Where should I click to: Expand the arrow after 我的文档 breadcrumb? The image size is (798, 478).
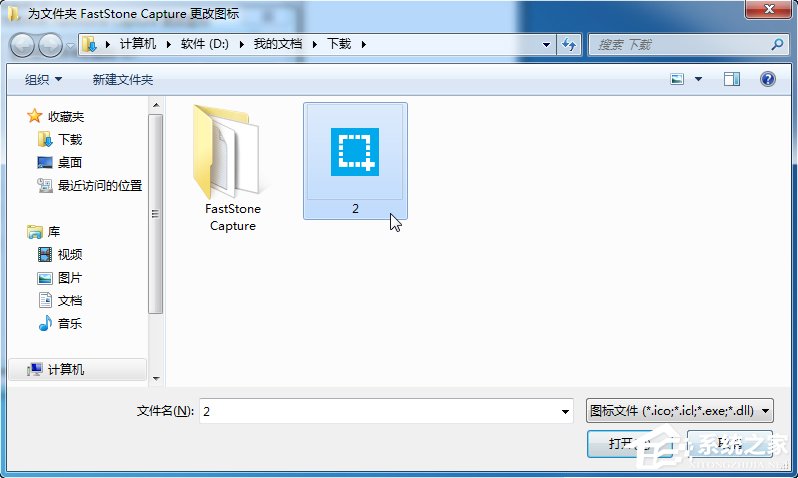coord(315,44)
